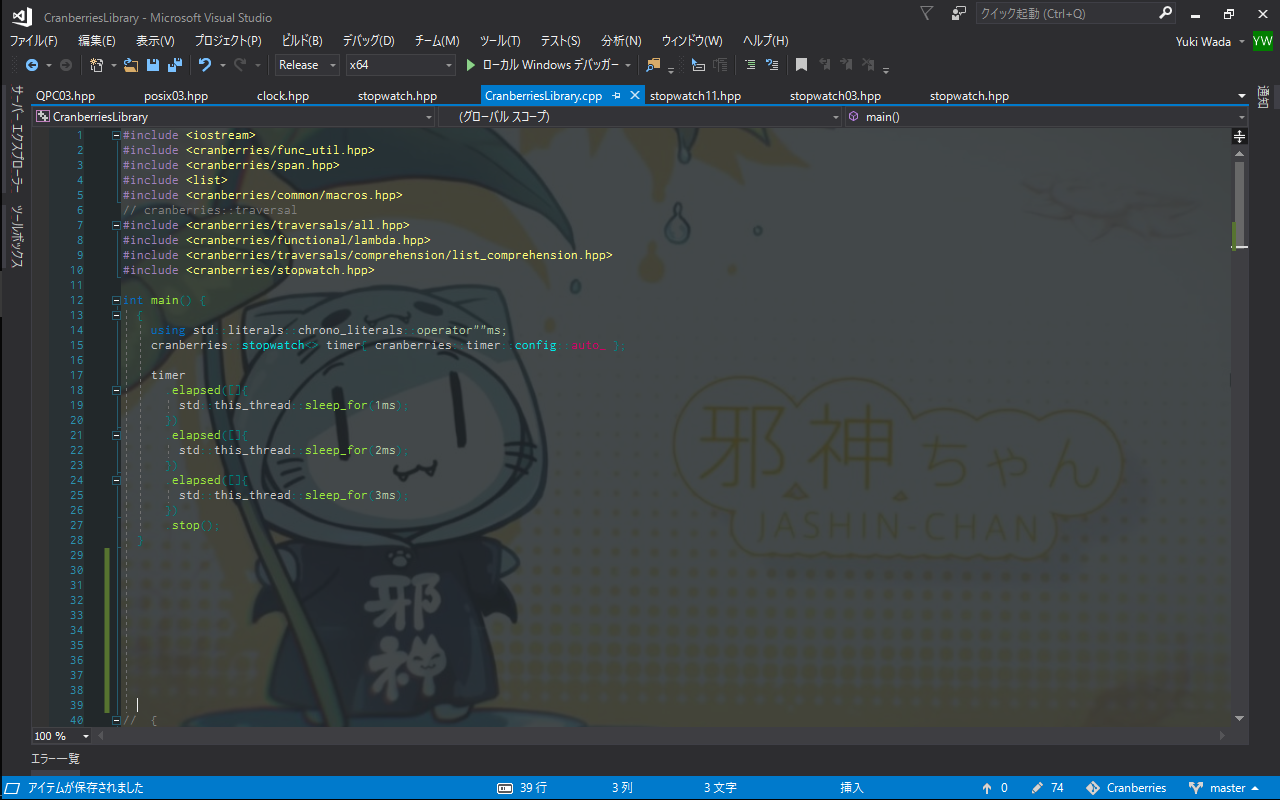Viewport: 1280px width, 800px height.
Task: Open the global scope (グローバル スコープ) dropdown
Action: [x=640, y=117]
